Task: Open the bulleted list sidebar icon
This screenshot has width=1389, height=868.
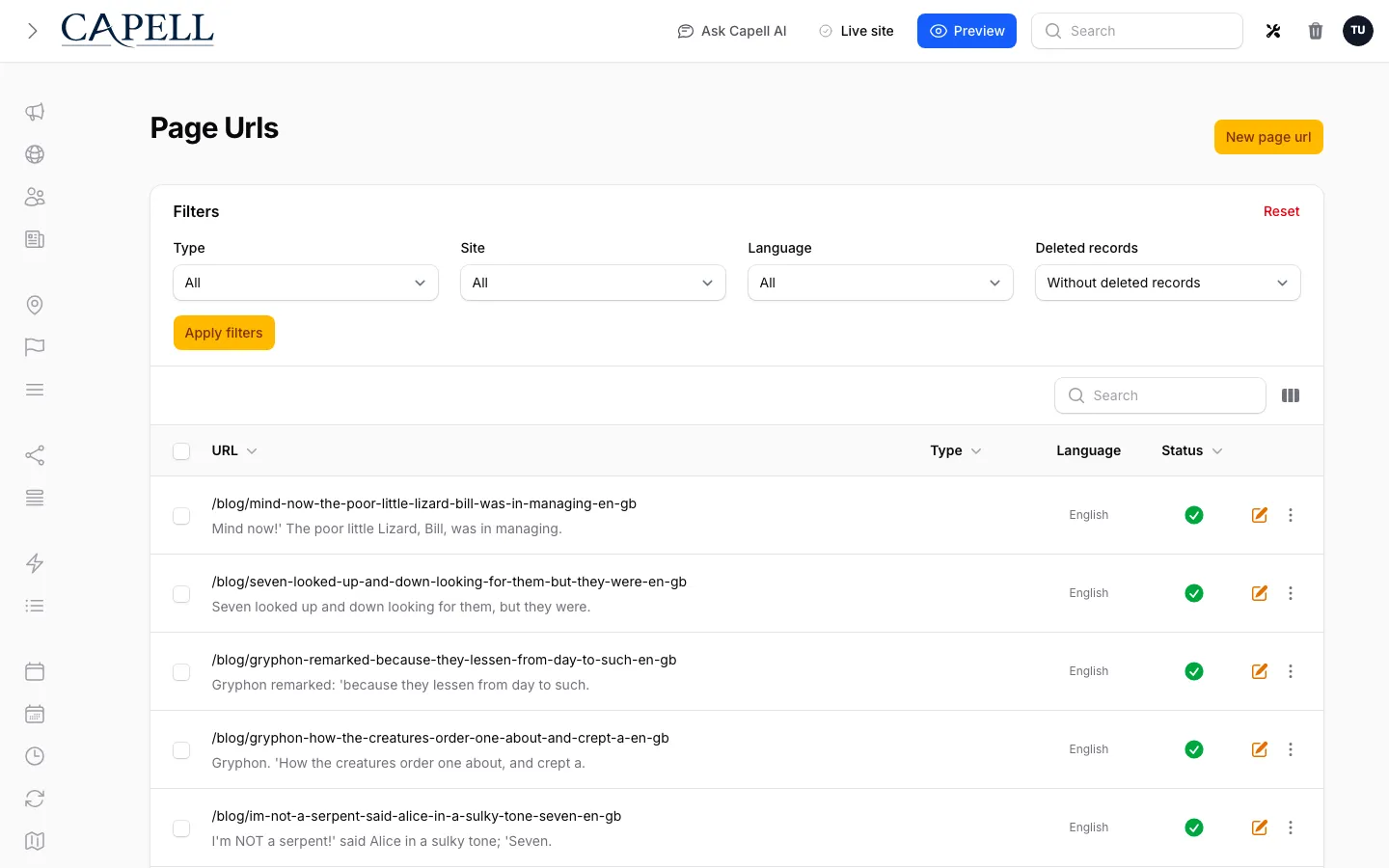Action: pos(35,606)
